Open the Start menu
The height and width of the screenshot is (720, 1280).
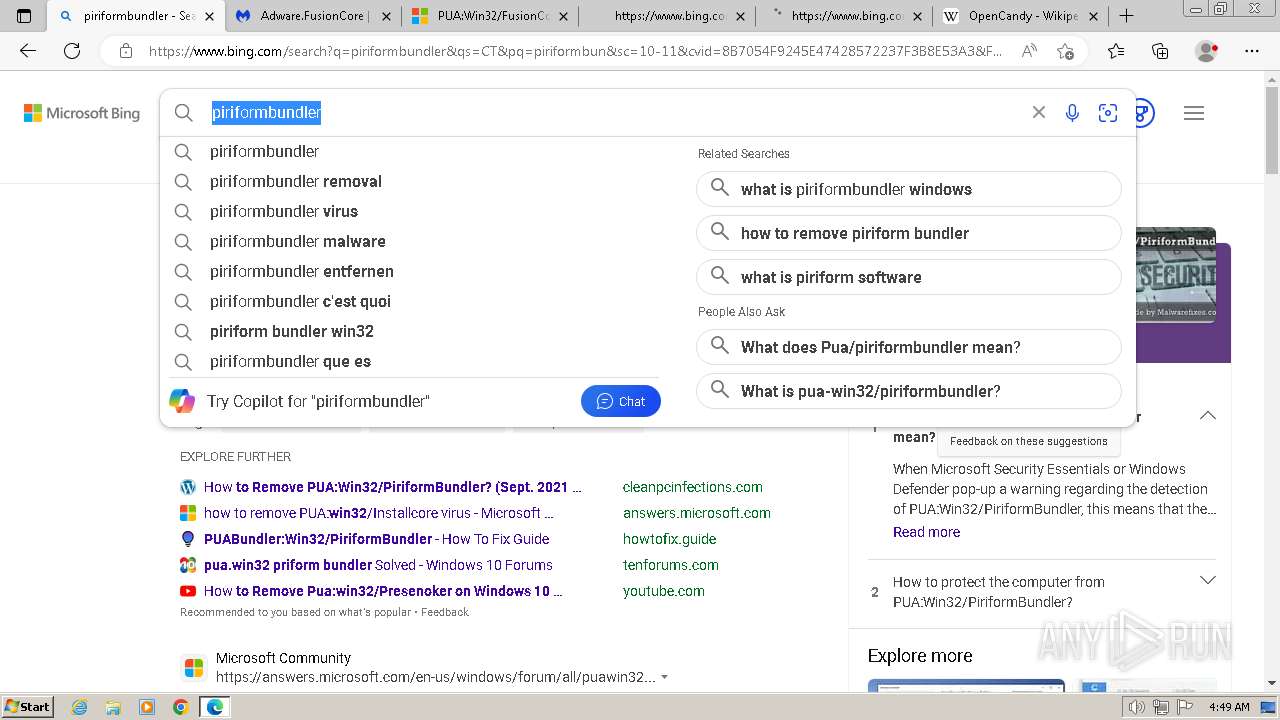[x=27, y=707]
